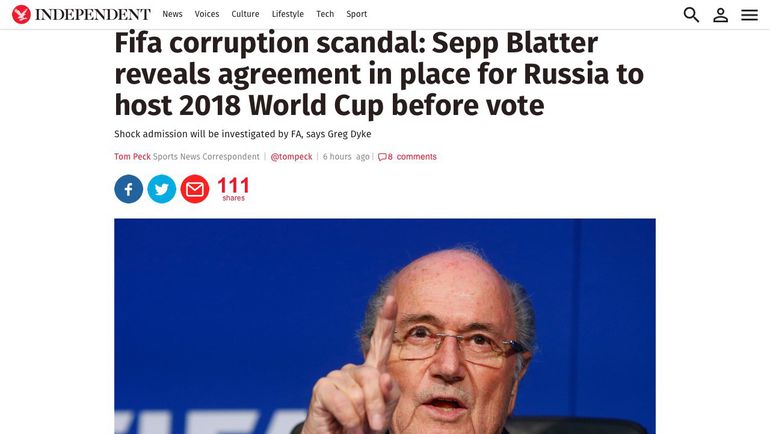Go to the Lifestyle section

tap(288, 14)
